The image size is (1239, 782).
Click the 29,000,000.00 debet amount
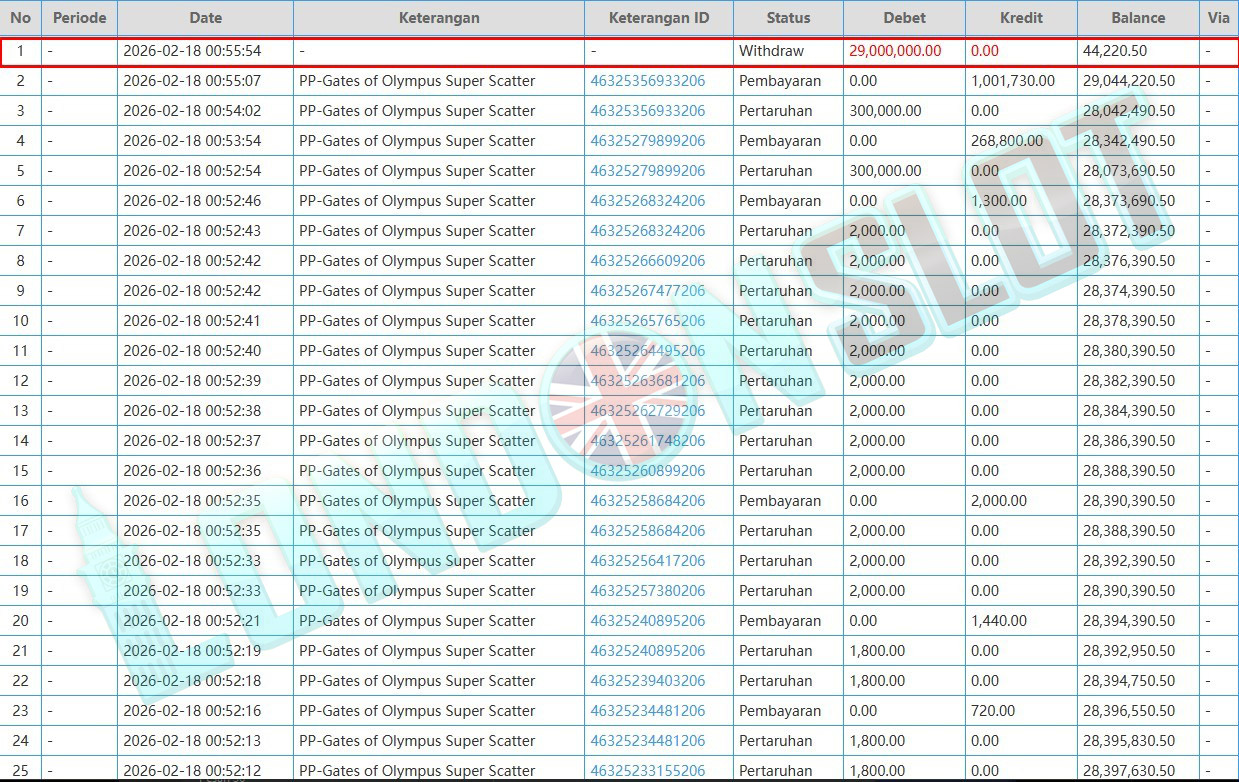click(x=895, y=51)
